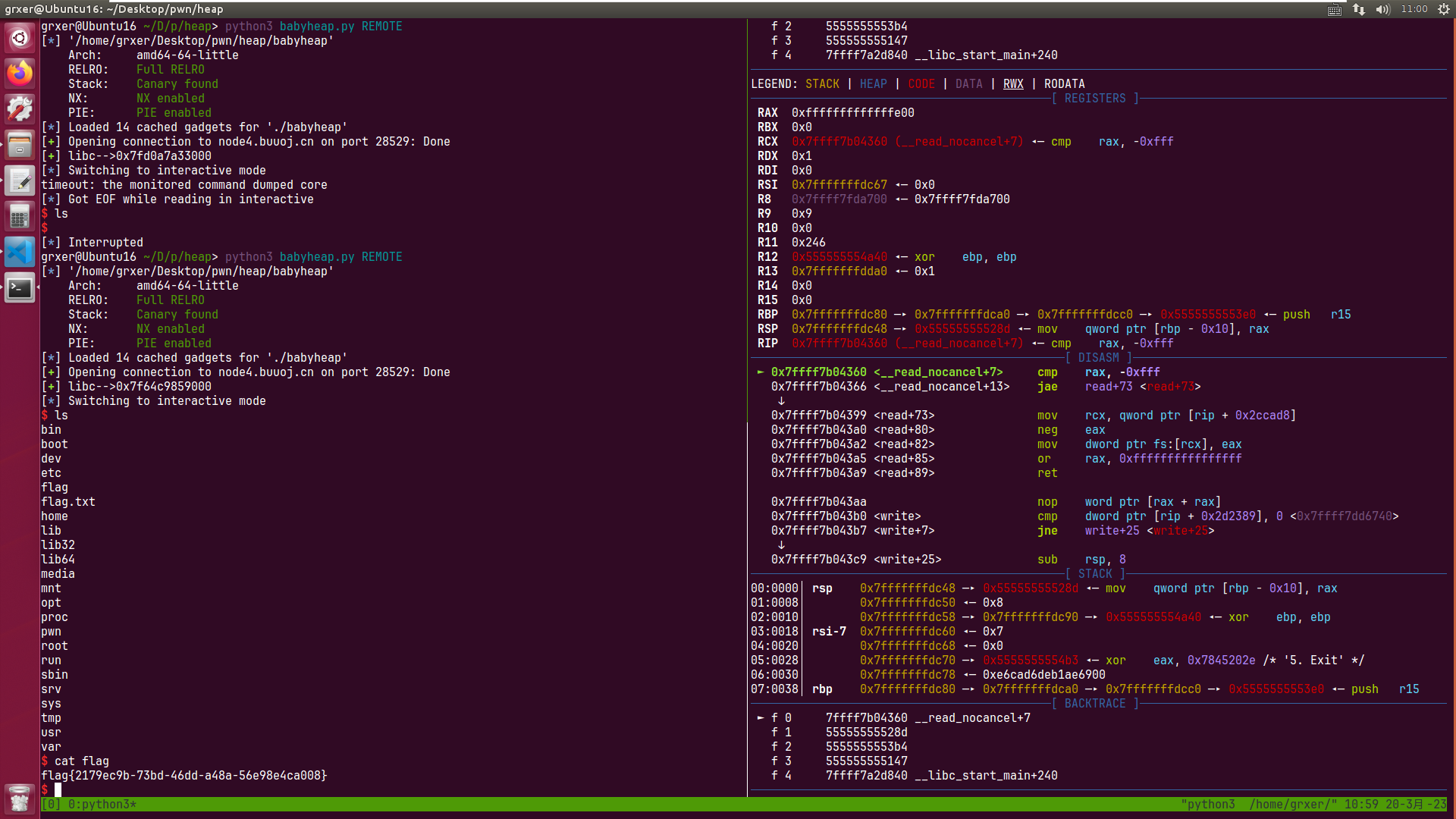Open the network connections indicator

(x=1358, y=9)
